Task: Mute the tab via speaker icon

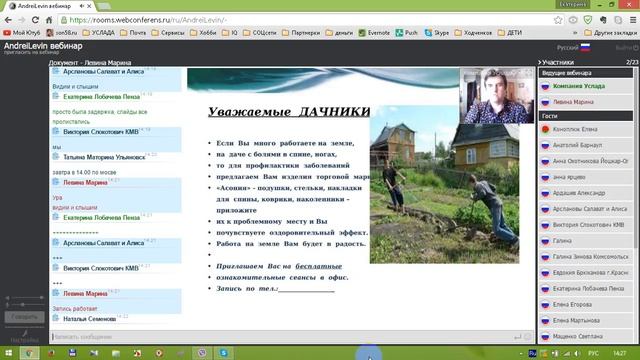Action: tap(82, 6)
